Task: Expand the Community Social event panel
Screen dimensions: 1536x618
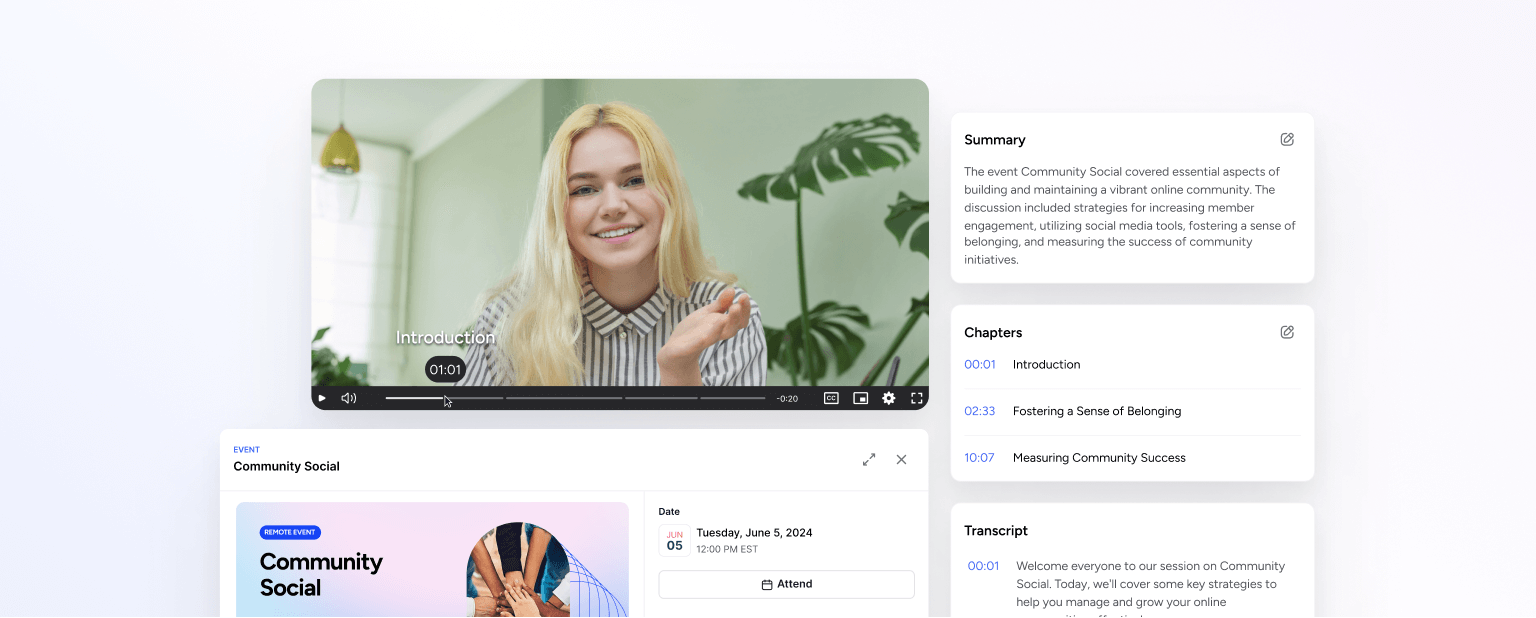Action: [x=869, y=459]
